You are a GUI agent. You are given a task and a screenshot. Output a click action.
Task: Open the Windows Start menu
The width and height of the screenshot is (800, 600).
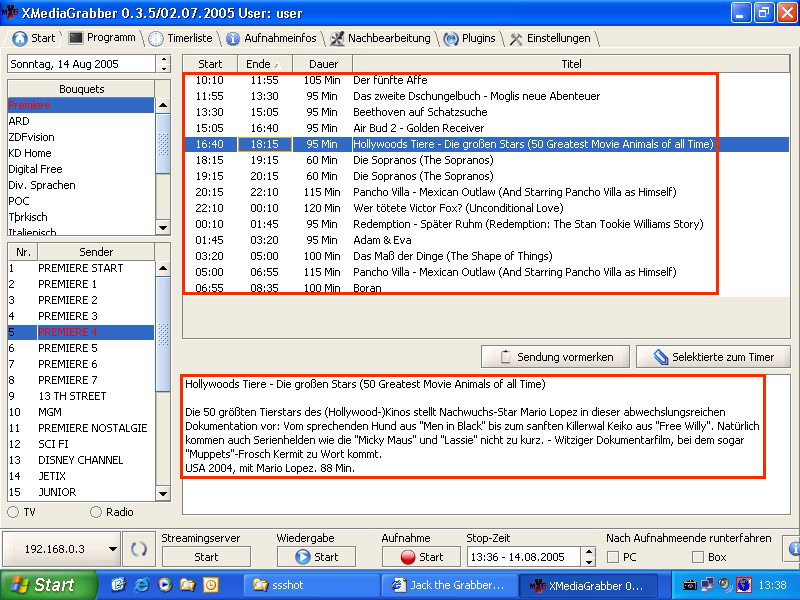coord(47,585)
